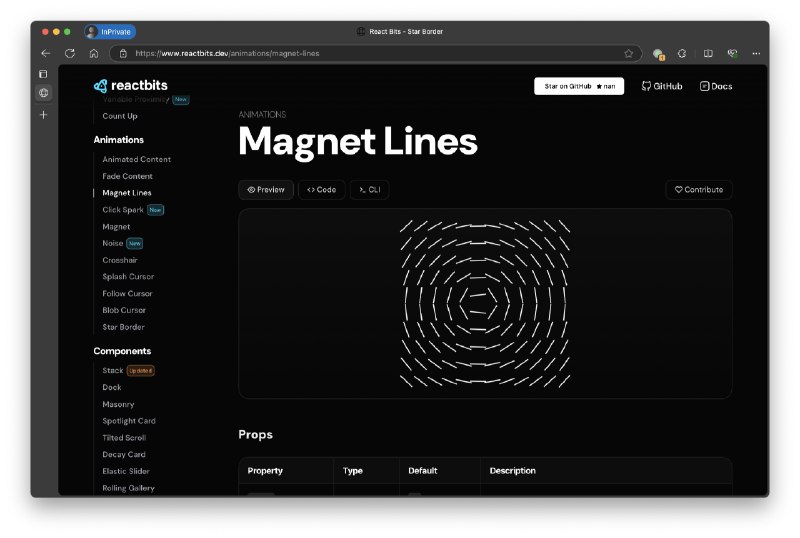This screenshot has width=800, height=538.
Task: Open the browser extensions puzzle icon
Action: (x=682, y=53)
